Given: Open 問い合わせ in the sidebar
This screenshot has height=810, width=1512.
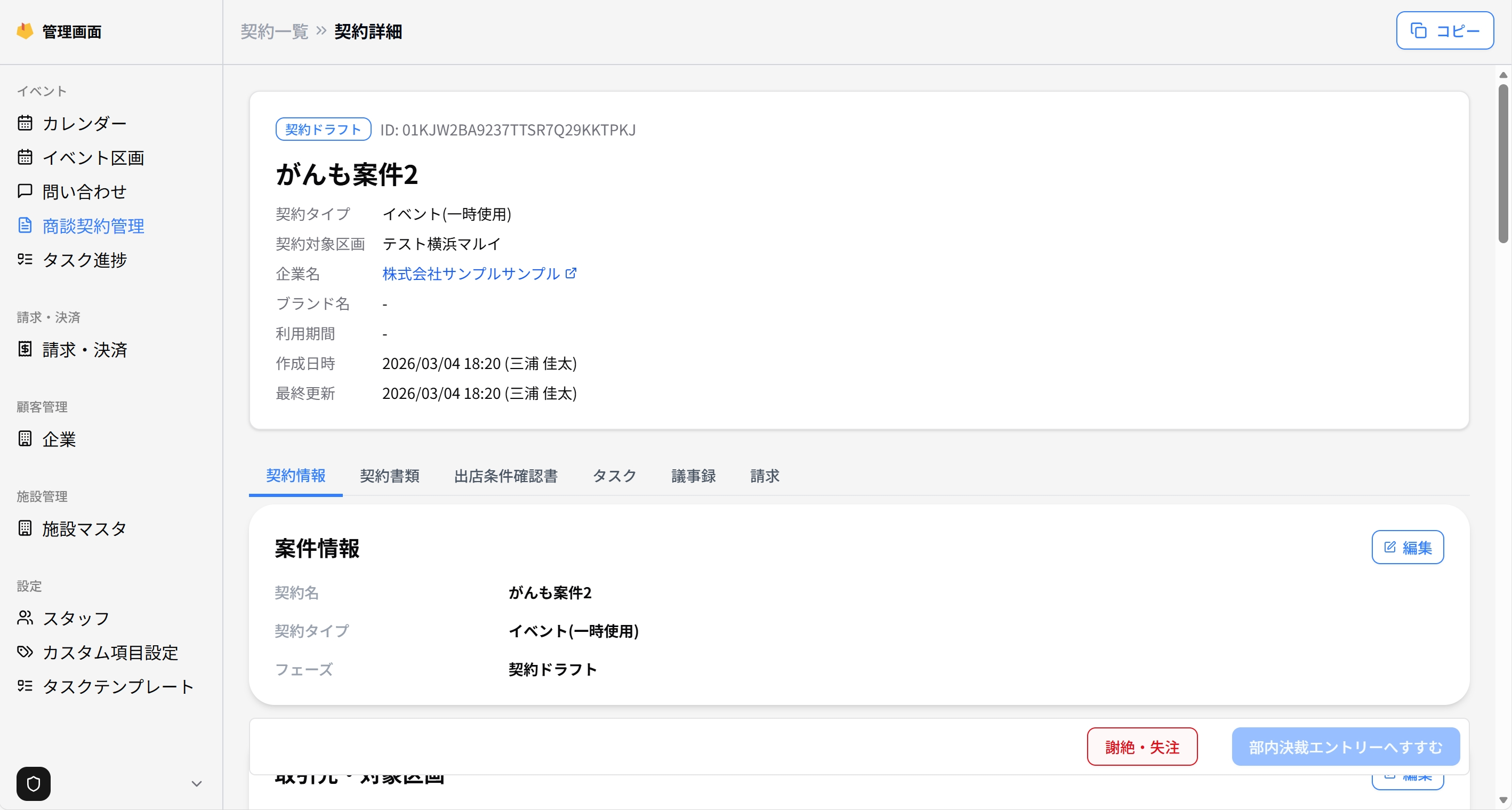Looking at the screenshot, I should [x=85, y=191].
